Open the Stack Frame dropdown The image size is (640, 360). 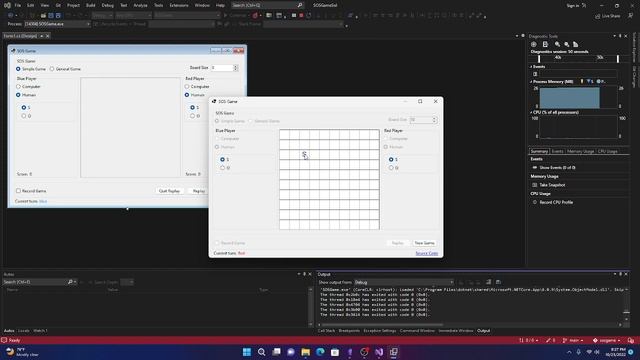[302, 24]
